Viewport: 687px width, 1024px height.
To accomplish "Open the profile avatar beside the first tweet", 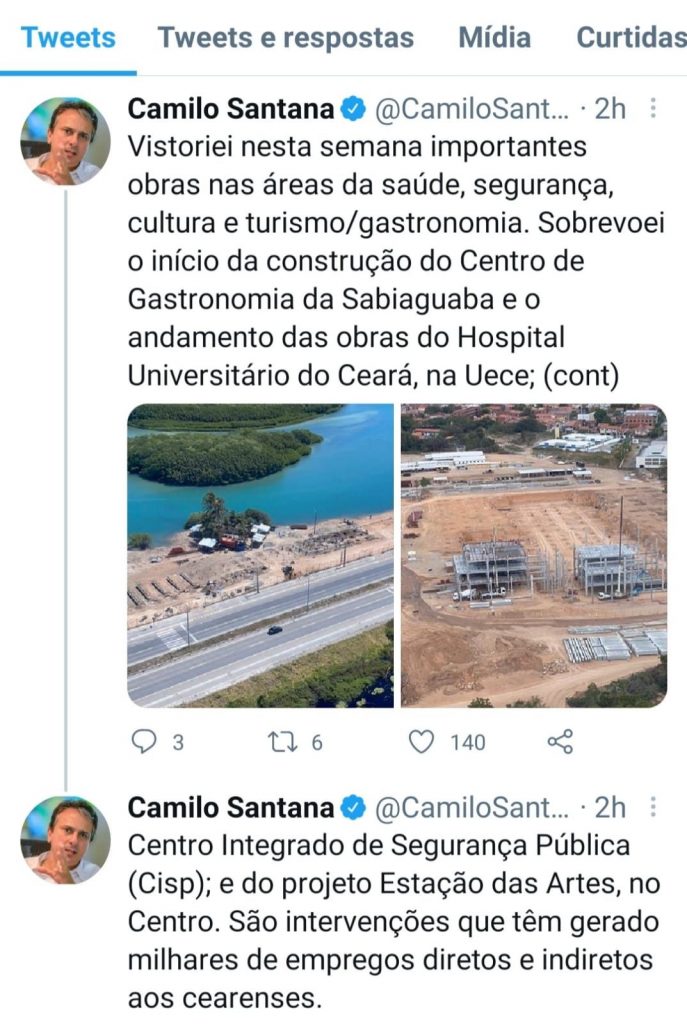I will (65, 141).
